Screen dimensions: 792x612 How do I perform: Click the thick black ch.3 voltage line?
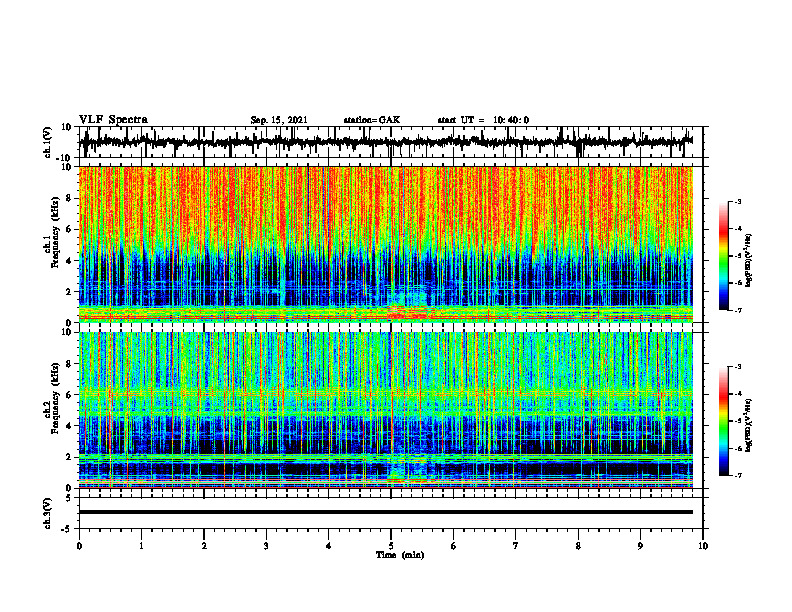[x=385, y=512]
